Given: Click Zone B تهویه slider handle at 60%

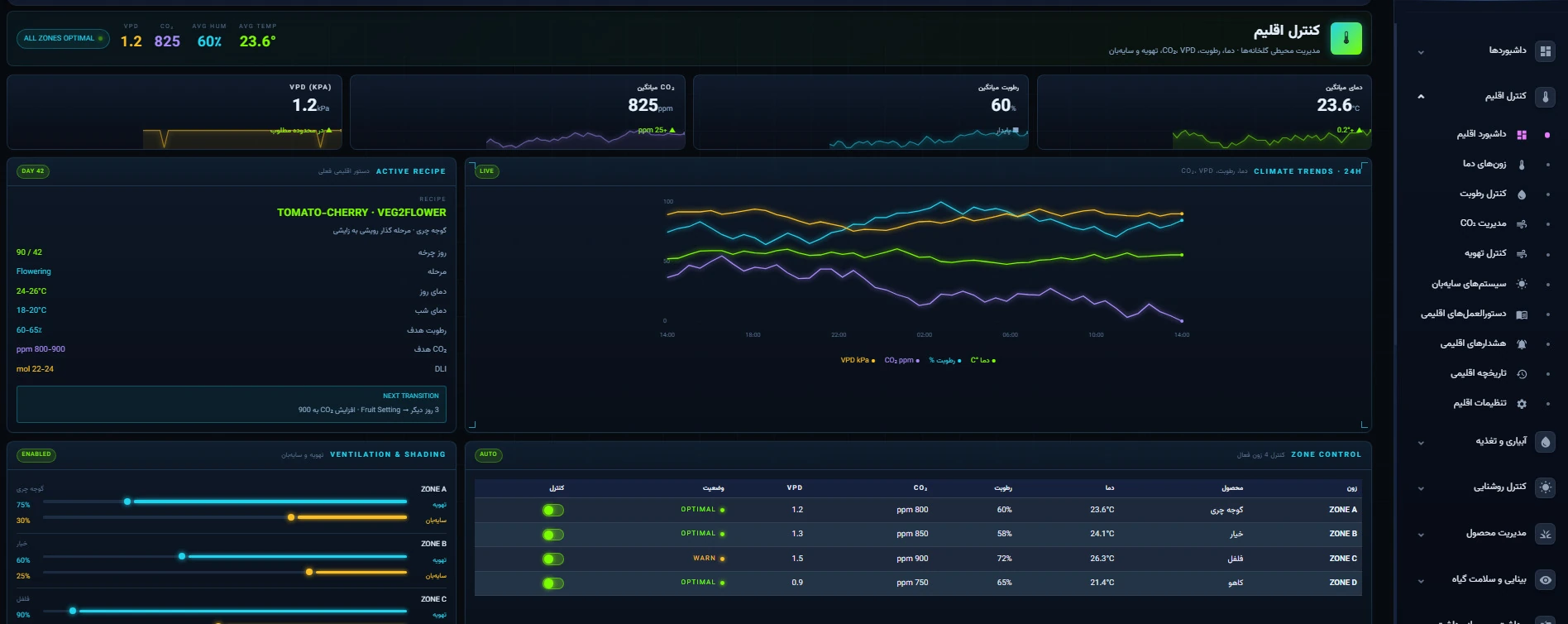Looking at the screenshot, I should [182, 556].
